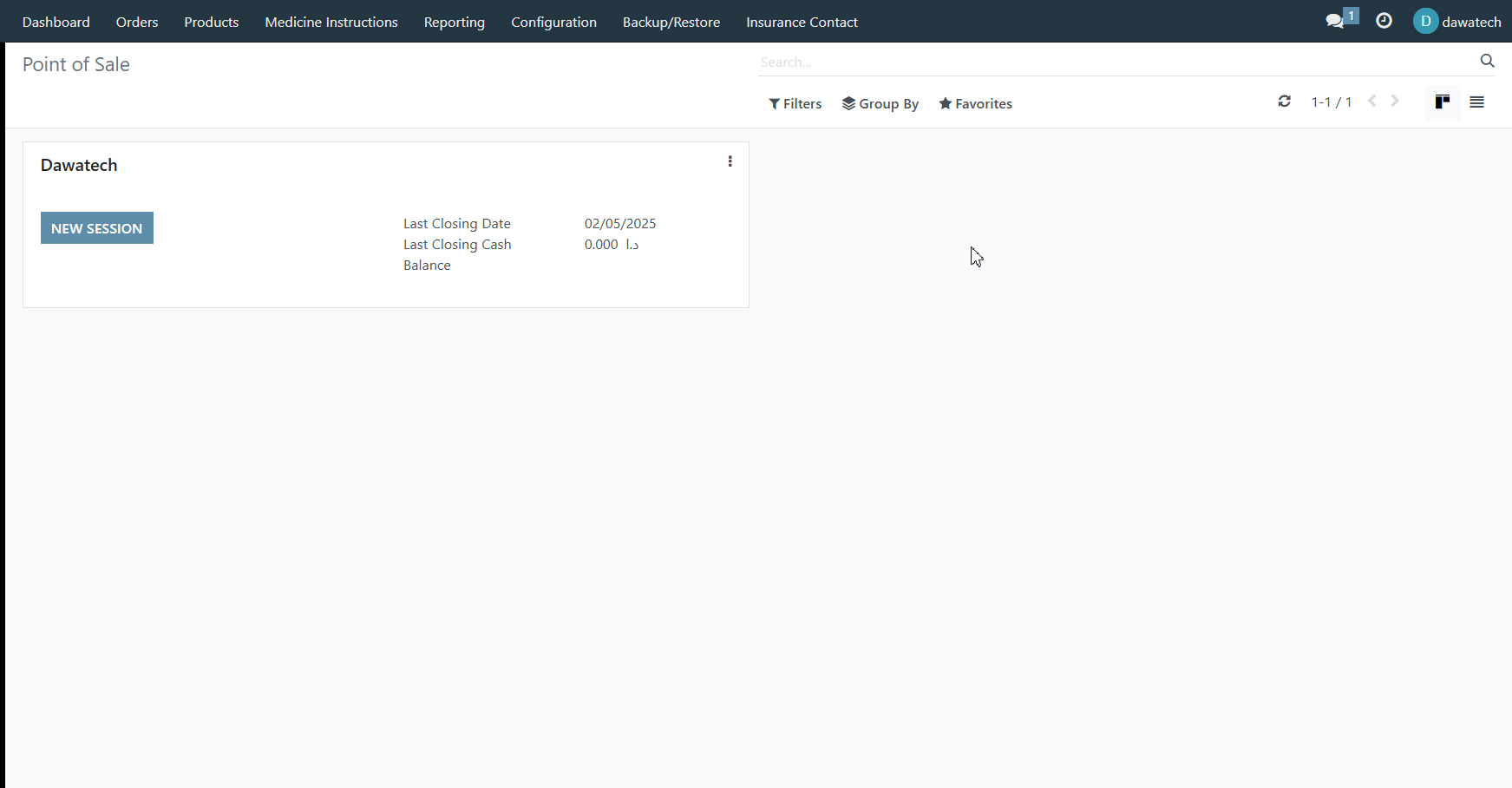Screen dimensions: 1512x788
Task: Open the Reporting menu
Action: pos(455,22)
